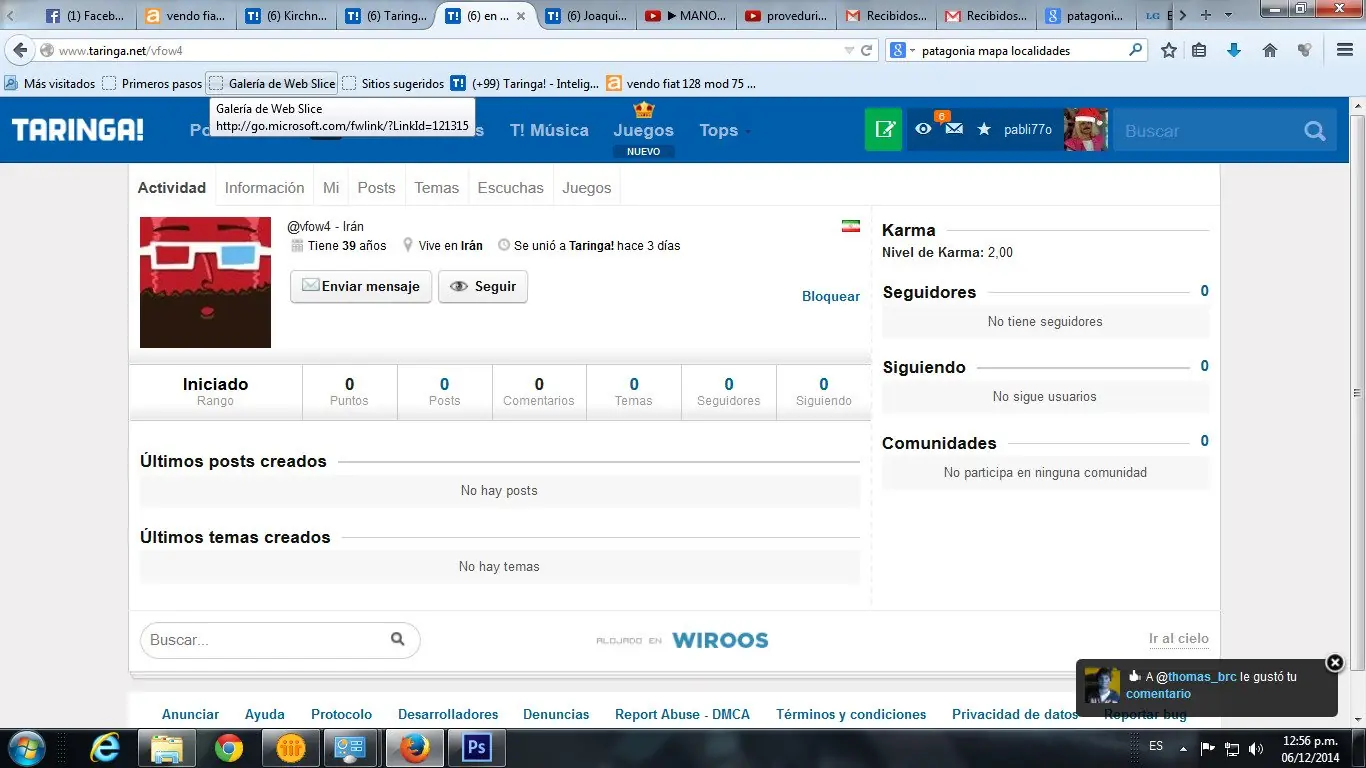1366x768 pixels.
Task: Open the URL bar history dropdown
Action: pos(849,50)
